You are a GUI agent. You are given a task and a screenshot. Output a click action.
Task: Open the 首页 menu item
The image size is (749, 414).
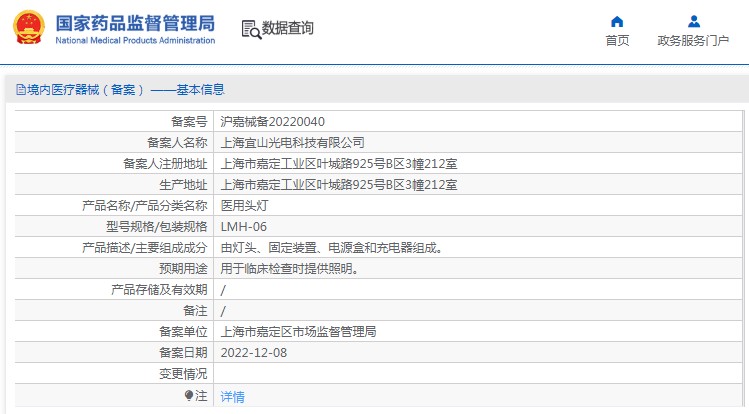[617, 41]
